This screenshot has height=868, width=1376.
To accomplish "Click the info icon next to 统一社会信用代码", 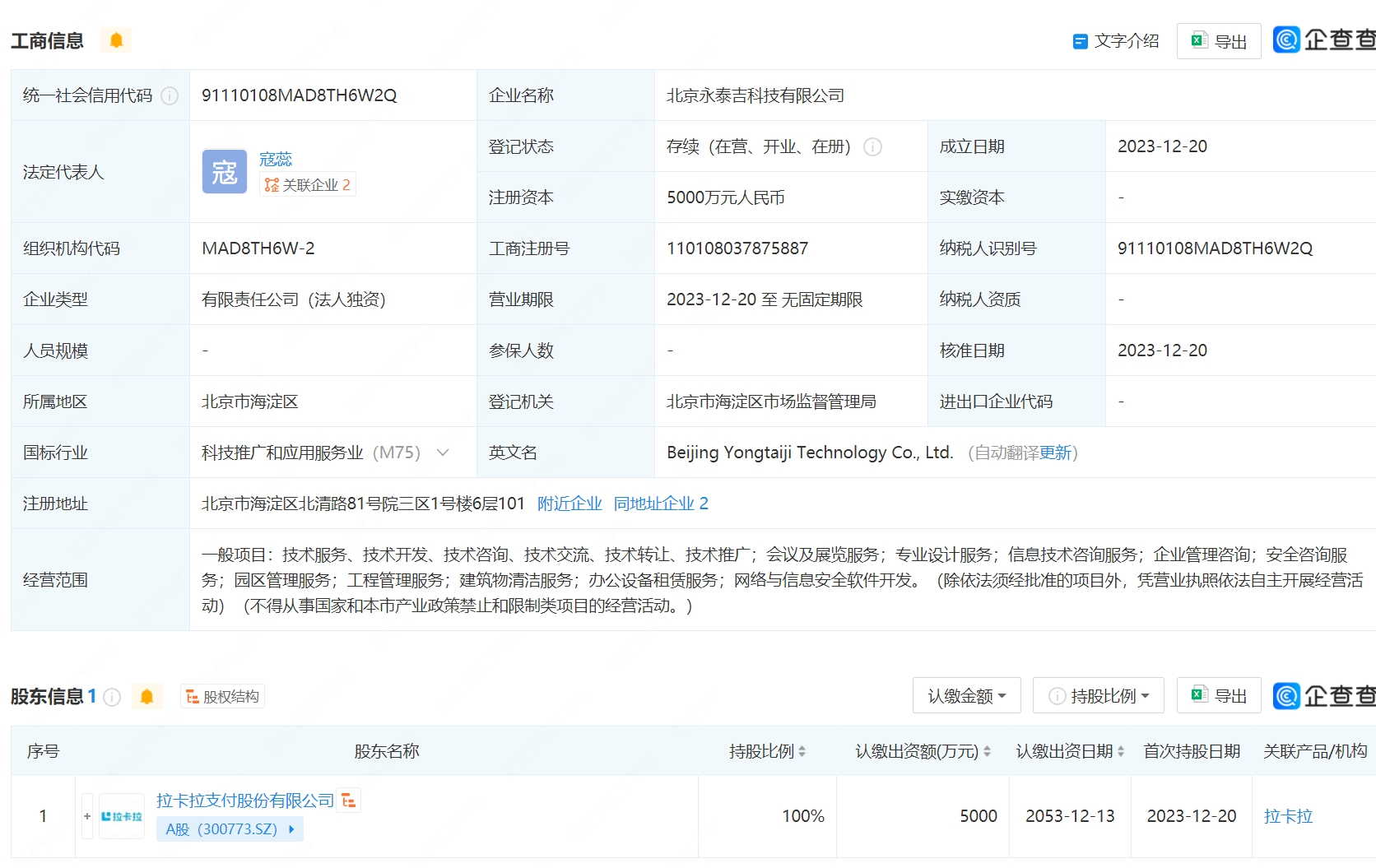I will 170,96.
